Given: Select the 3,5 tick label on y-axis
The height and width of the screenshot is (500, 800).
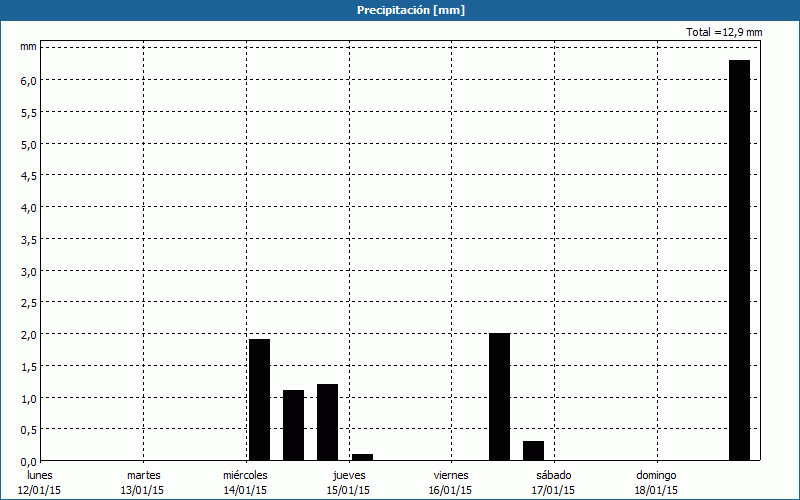Looking at the screenshot, I should (x=28, y=239).
